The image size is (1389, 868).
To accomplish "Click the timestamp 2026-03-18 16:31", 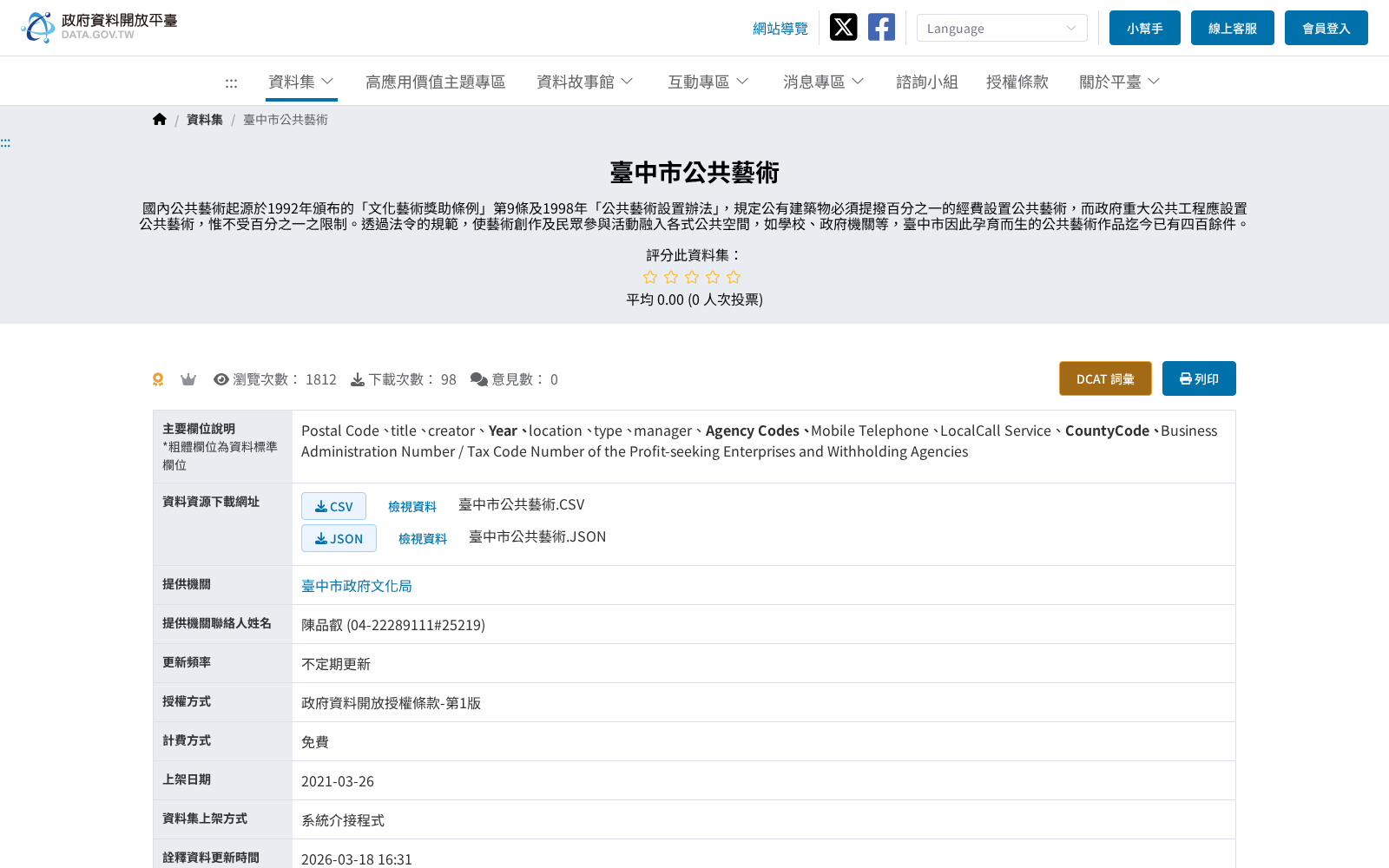I will (x=357, y=859).
